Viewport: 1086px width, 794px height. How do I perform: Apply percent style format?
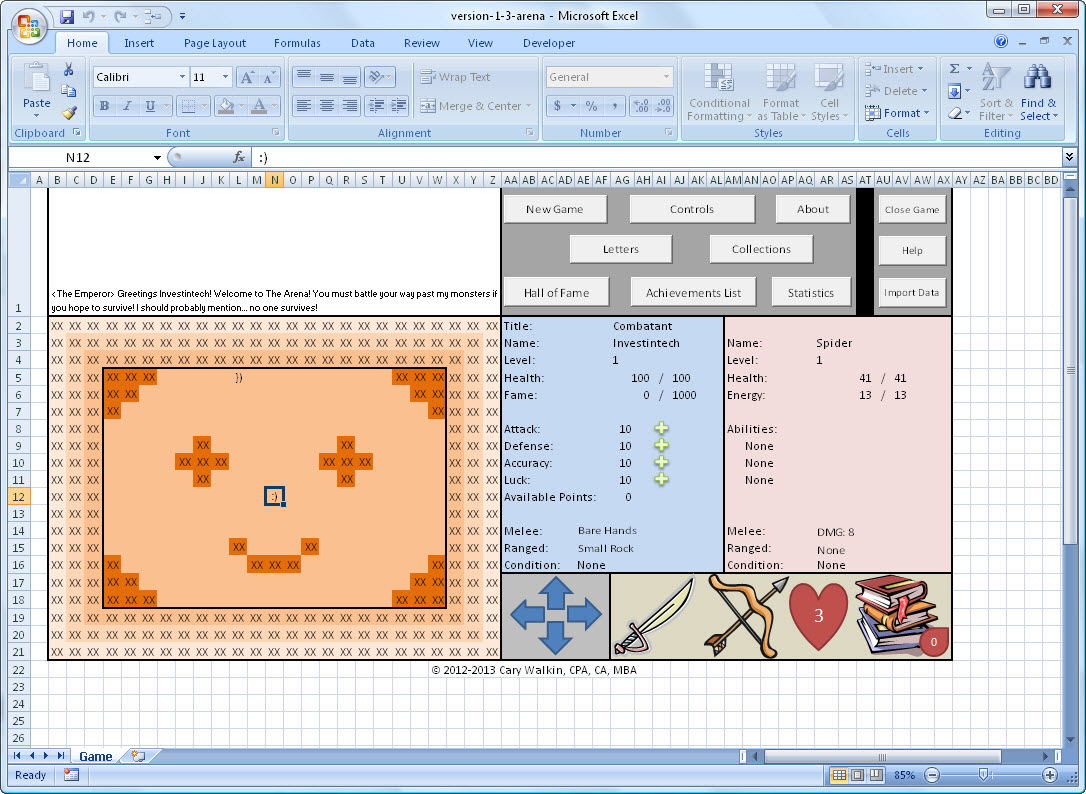[x=591, y=106]
